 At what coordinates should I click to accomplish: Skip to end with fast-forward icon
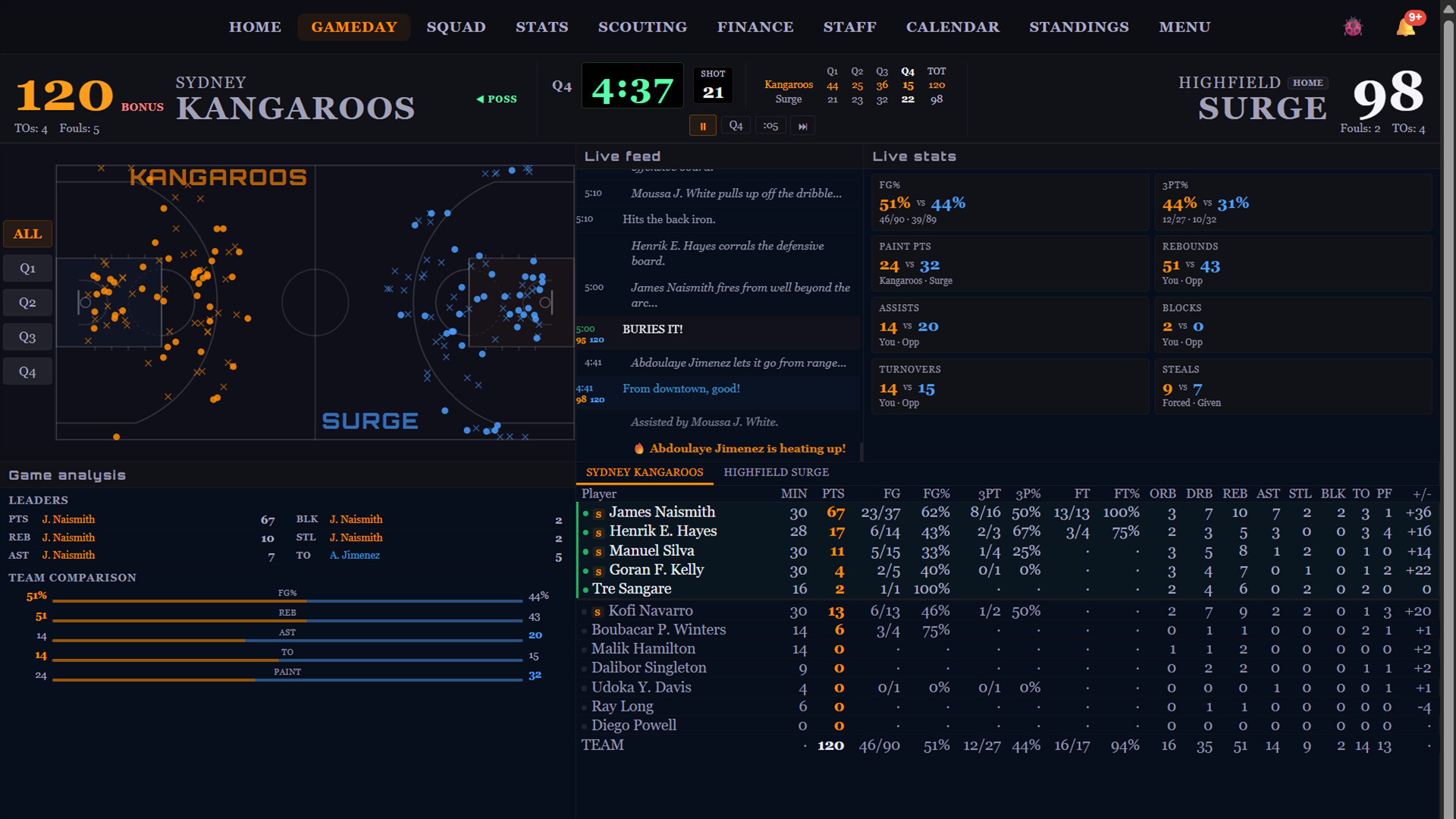coord(802,126)
